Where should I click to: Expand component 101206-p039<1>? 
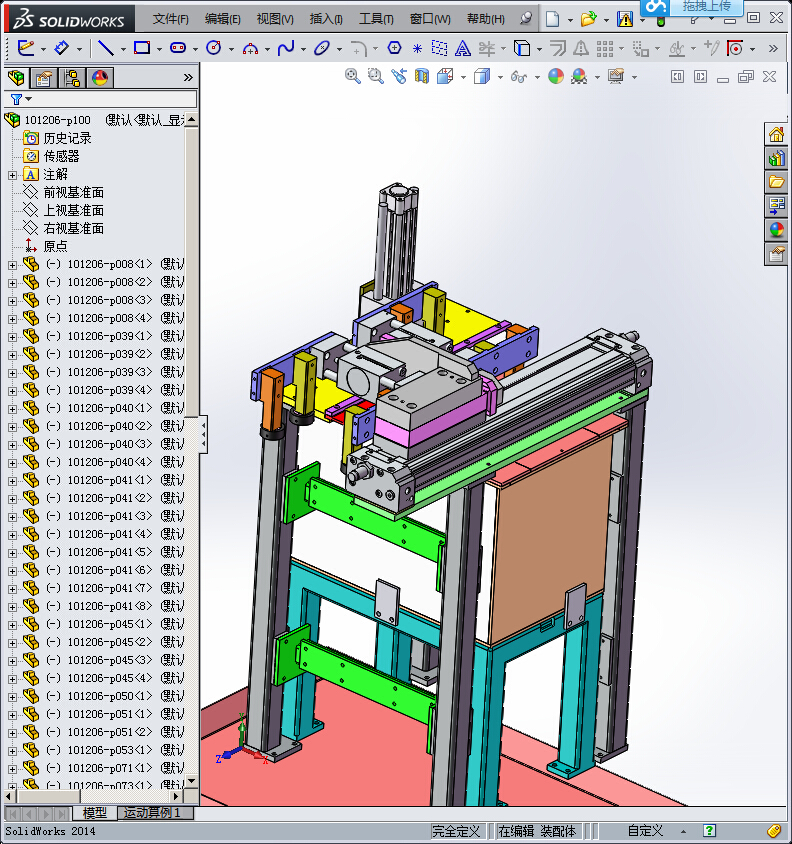[12, 337]
